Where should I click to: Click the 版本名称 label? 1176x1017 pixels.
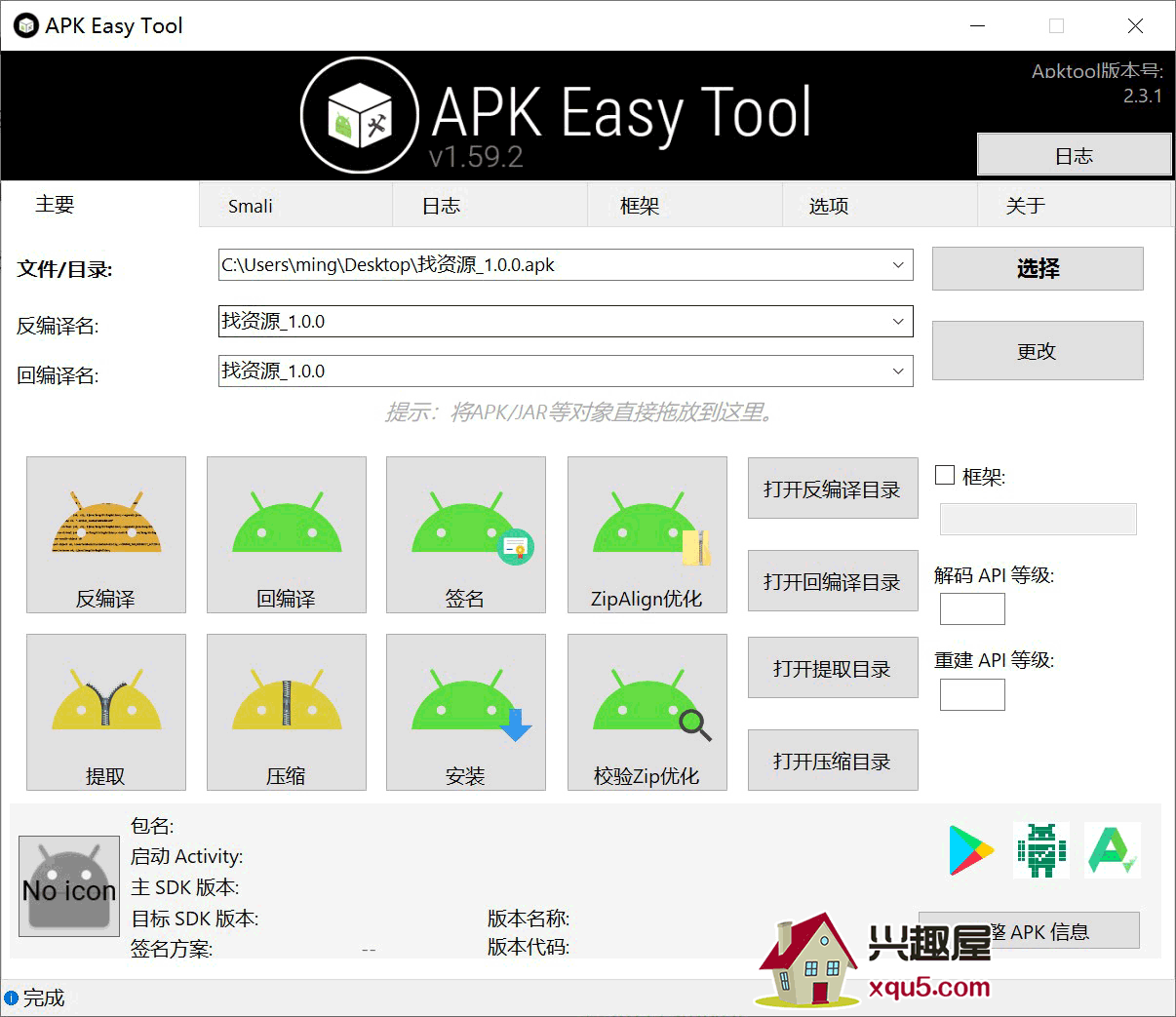point(529,919)
